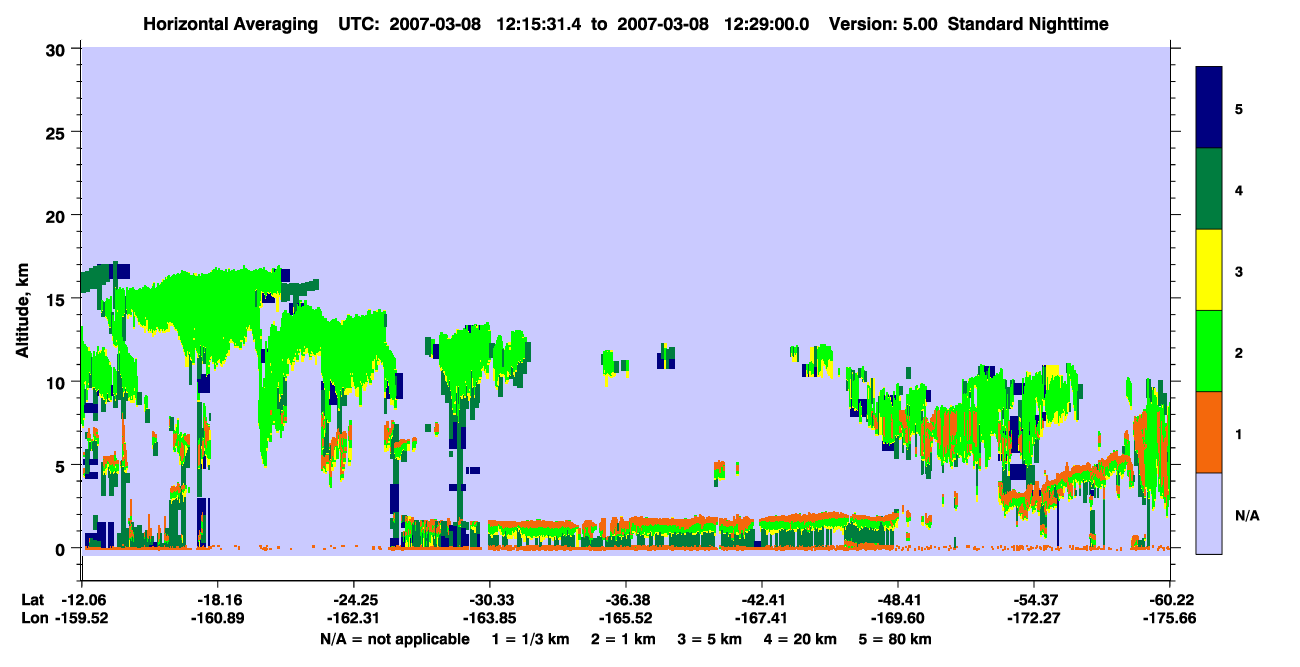Click longitude value -167.41

(x=761, y=618)
